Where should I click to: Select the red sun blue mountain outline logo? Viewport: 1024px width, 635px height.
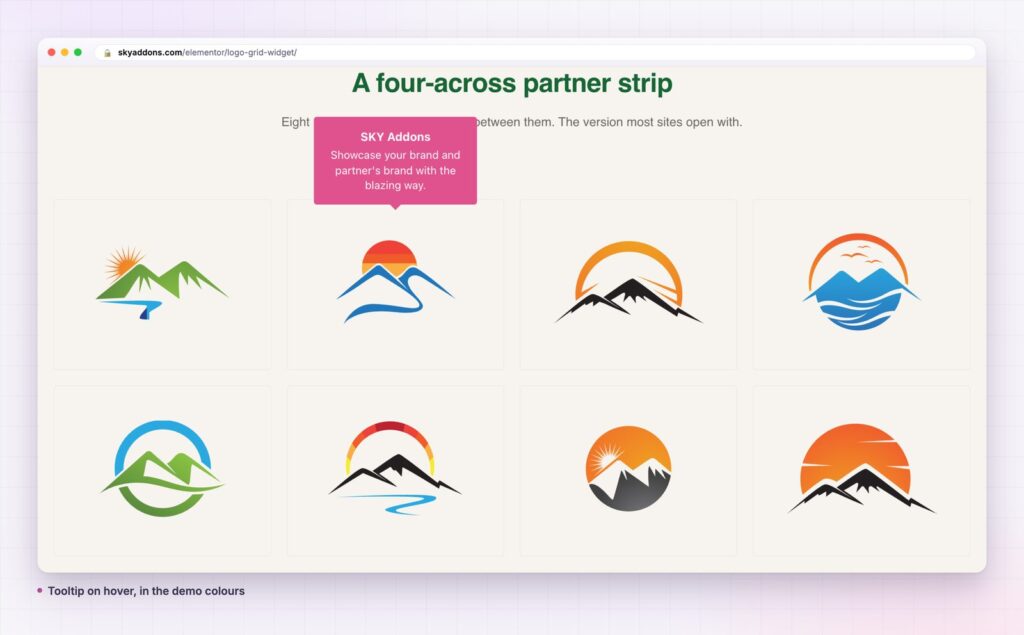point(395,282)
